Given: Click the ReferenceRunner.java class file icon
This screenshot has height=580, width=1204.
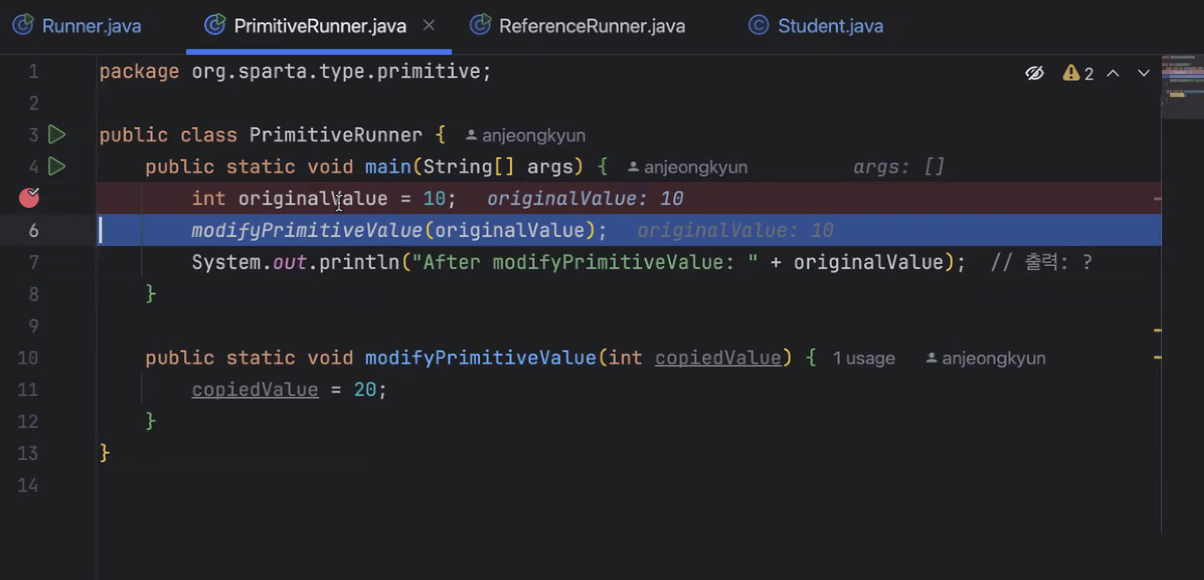Looking at the screenshot, I should (480, 26).
